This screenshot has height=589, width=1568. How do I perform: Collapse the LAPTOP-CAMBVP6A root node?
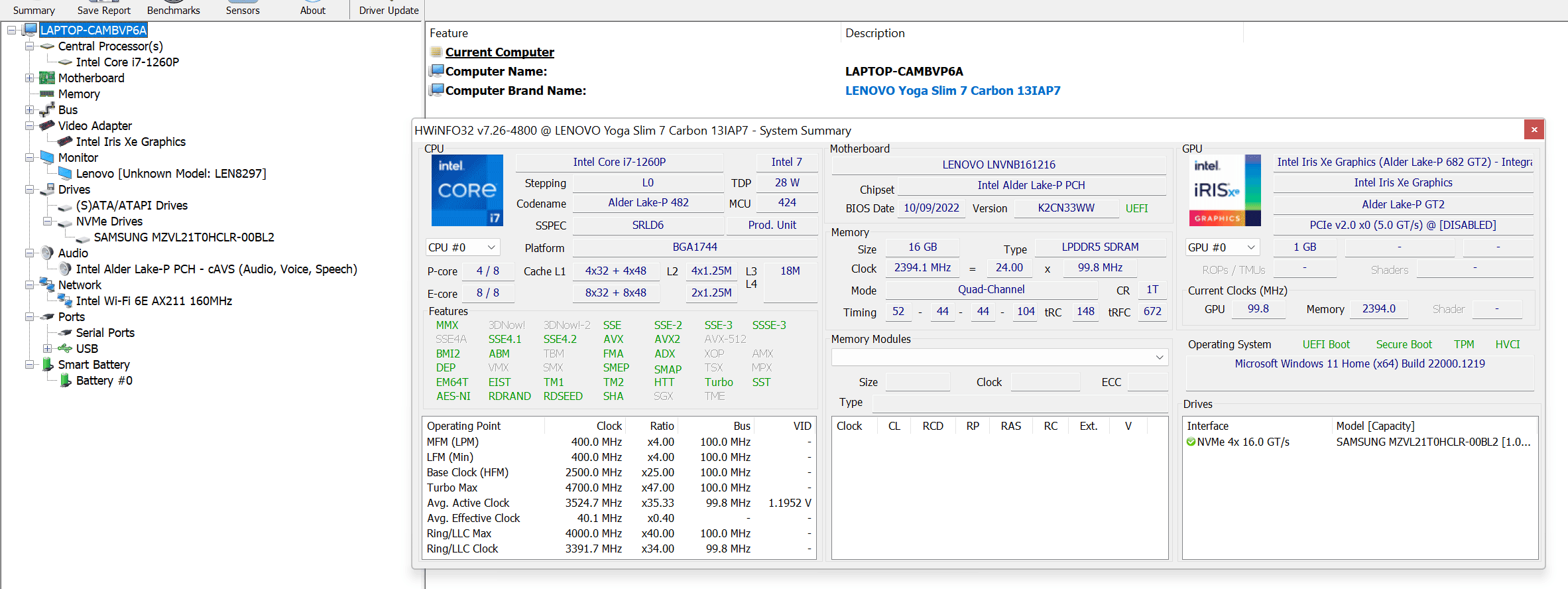[12, 31]
